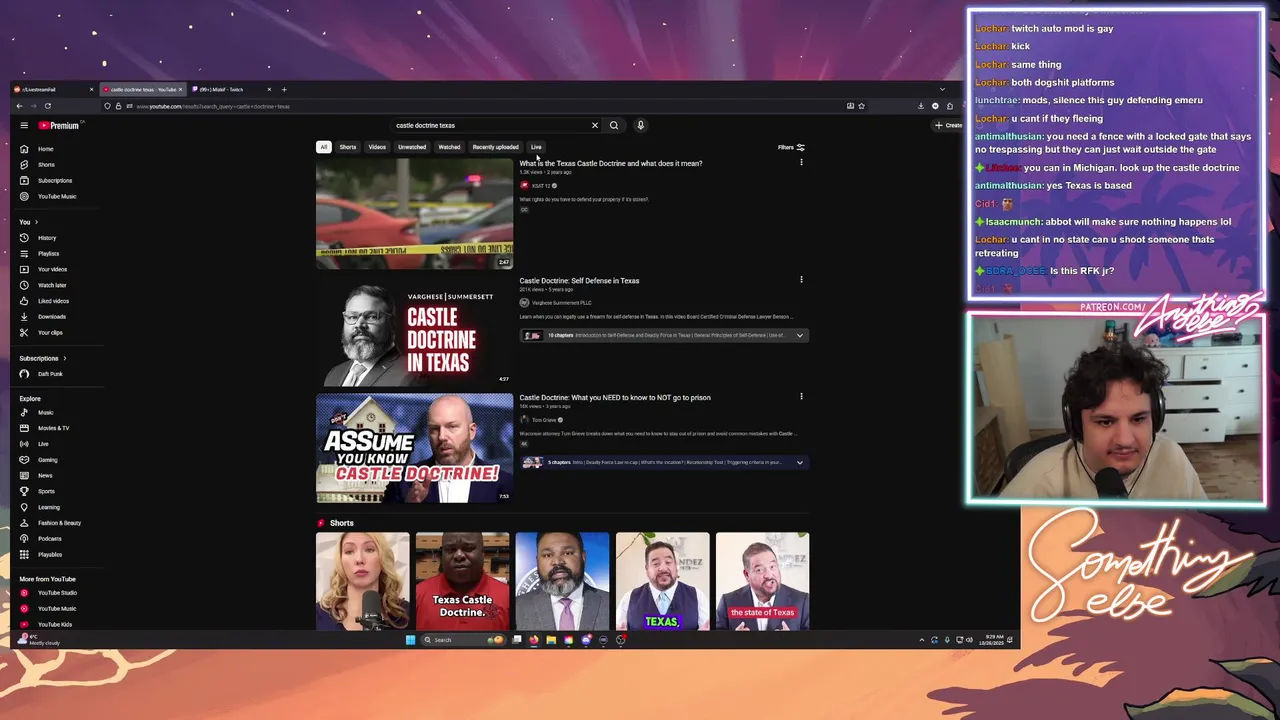Select the Watched filter chip
The height and width of the screenshot is (720, 1280).
pyautogui.click(x=449, y=147)
